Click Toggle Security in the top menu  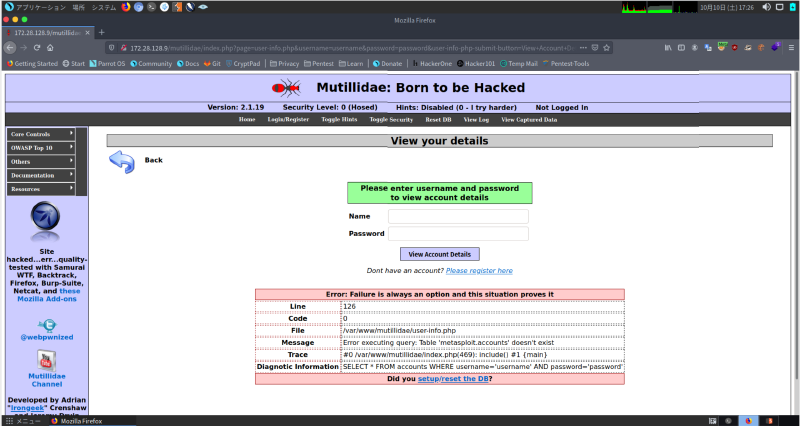[x=391, y=119]
